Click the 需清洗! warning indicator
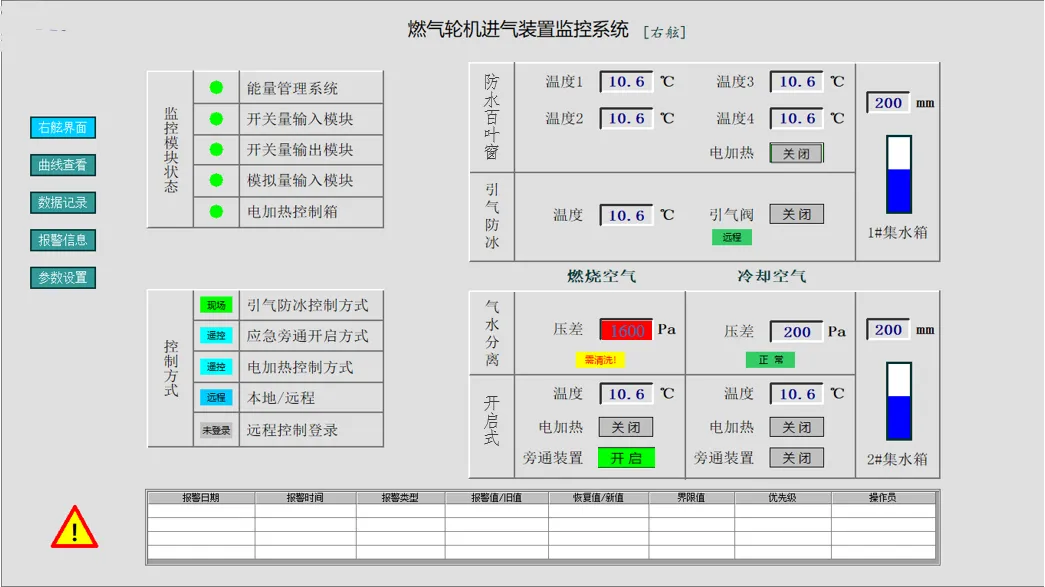The height and width of the screenshot is (587, 1045). pos(604,359)
